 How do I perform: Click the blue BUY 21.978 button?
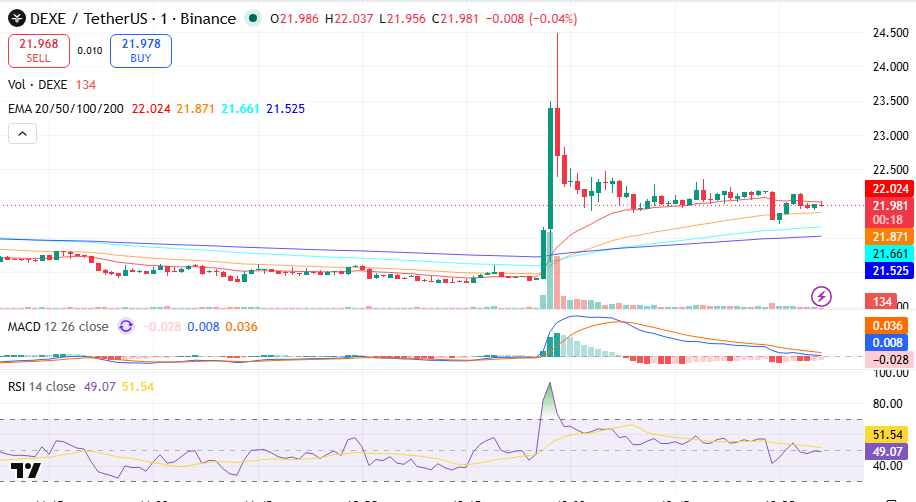coord(141,51)
